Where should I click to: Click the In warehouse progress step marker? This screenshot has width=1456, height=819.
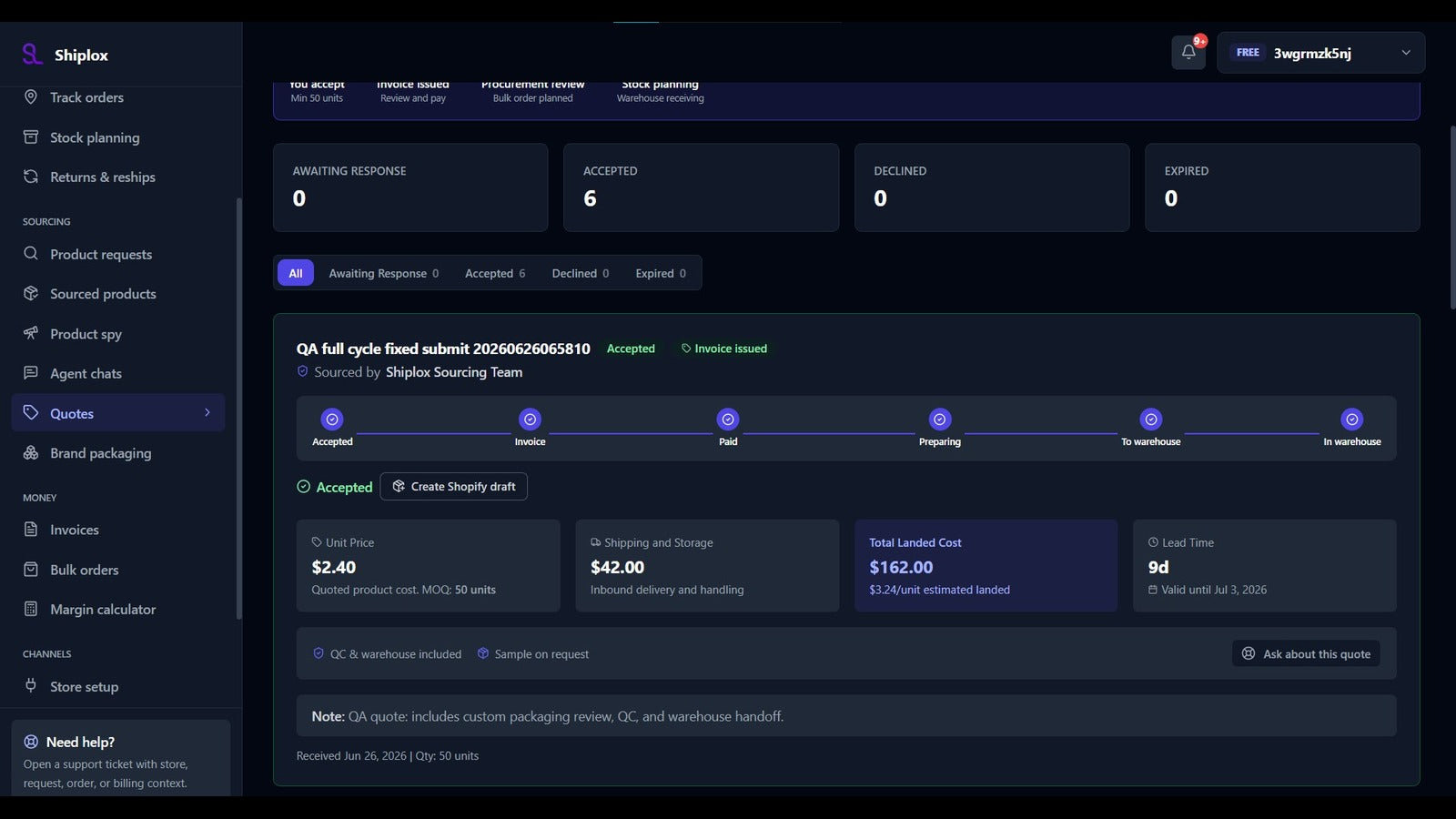1352,420
